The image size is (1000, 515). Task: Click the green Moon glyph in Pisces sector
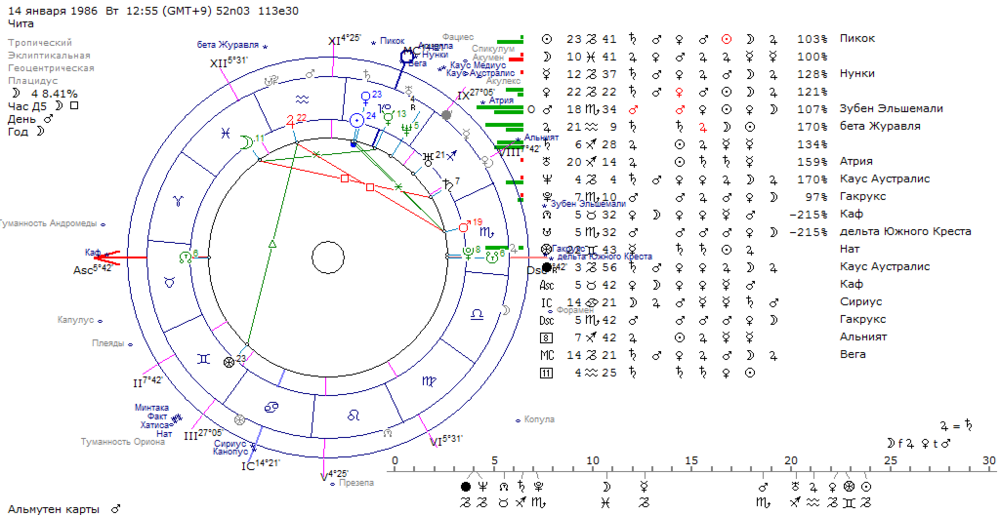(244, 142)
